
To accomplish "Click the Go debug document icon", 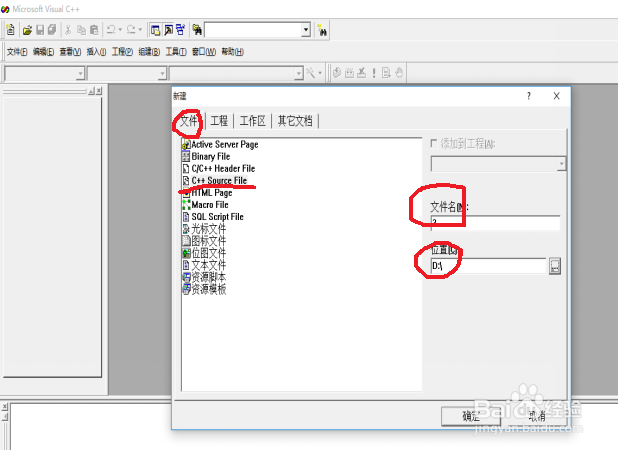I will click(x=386, y=73).
